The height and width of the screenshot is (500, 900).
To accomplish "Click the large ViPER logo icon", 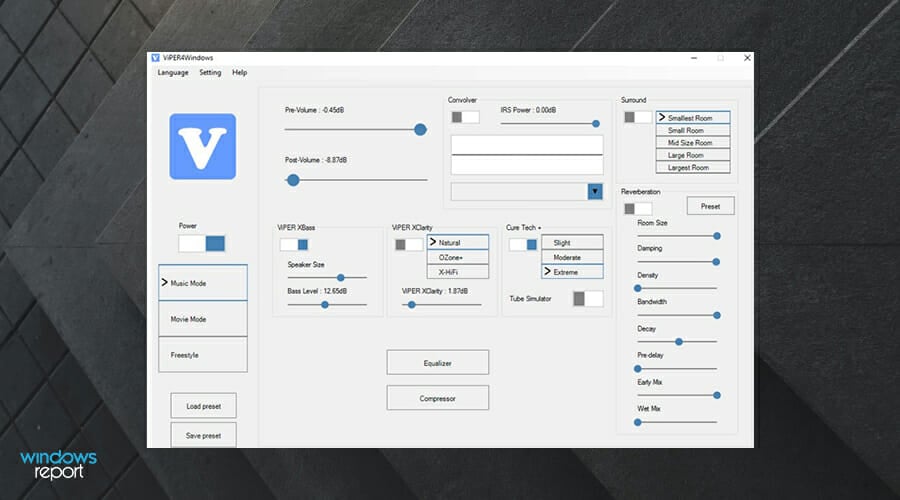I will [x=202, y=146].
